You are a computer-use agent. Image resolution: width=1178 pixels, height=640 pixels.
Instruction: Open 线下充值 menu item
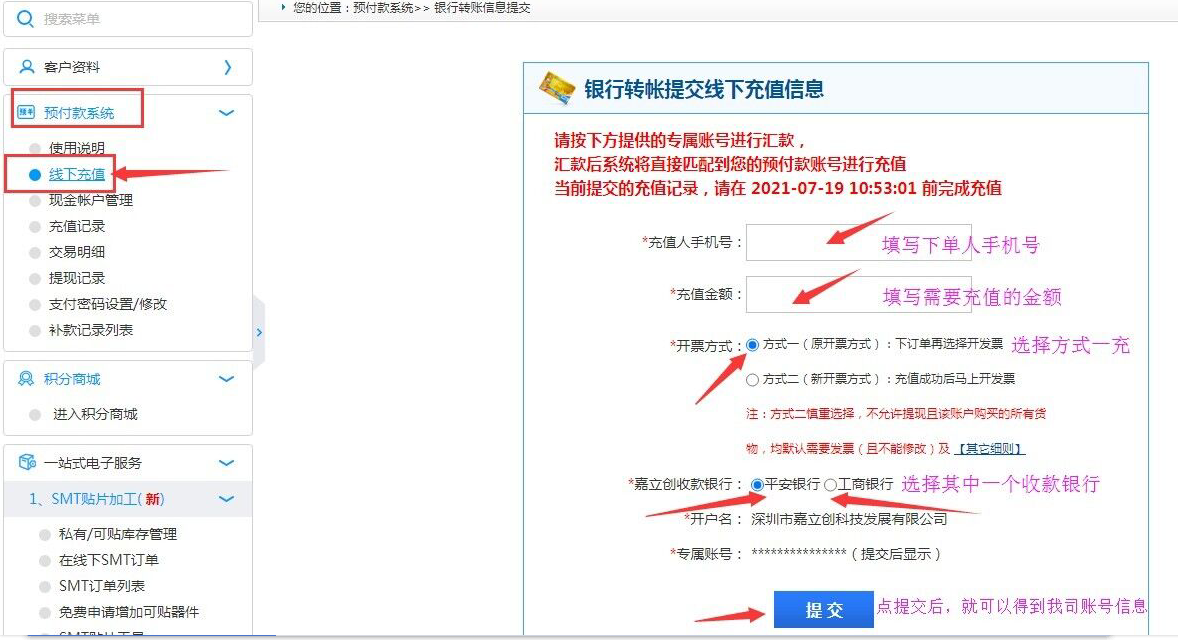pyautogui.click(x=77, y=174)
